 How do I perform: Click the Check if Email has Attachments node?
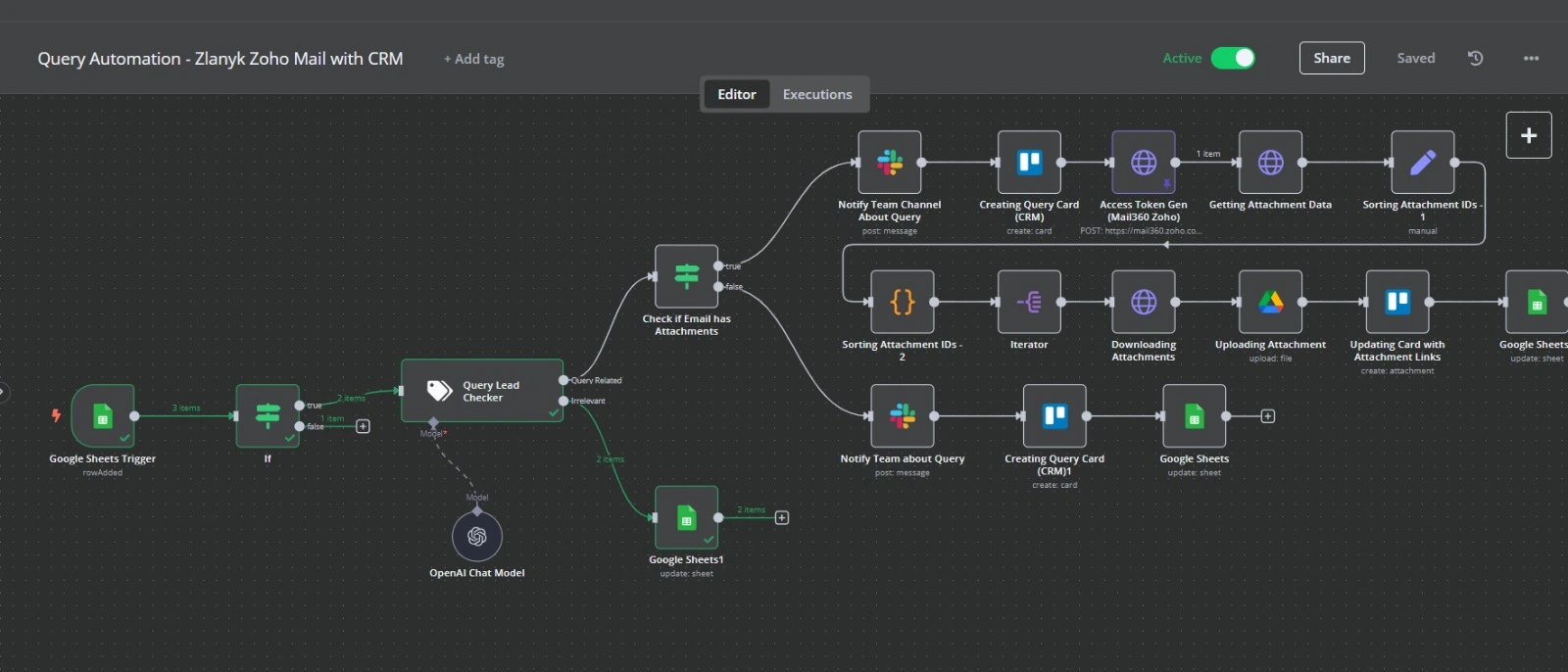click(x=686, y=276)
